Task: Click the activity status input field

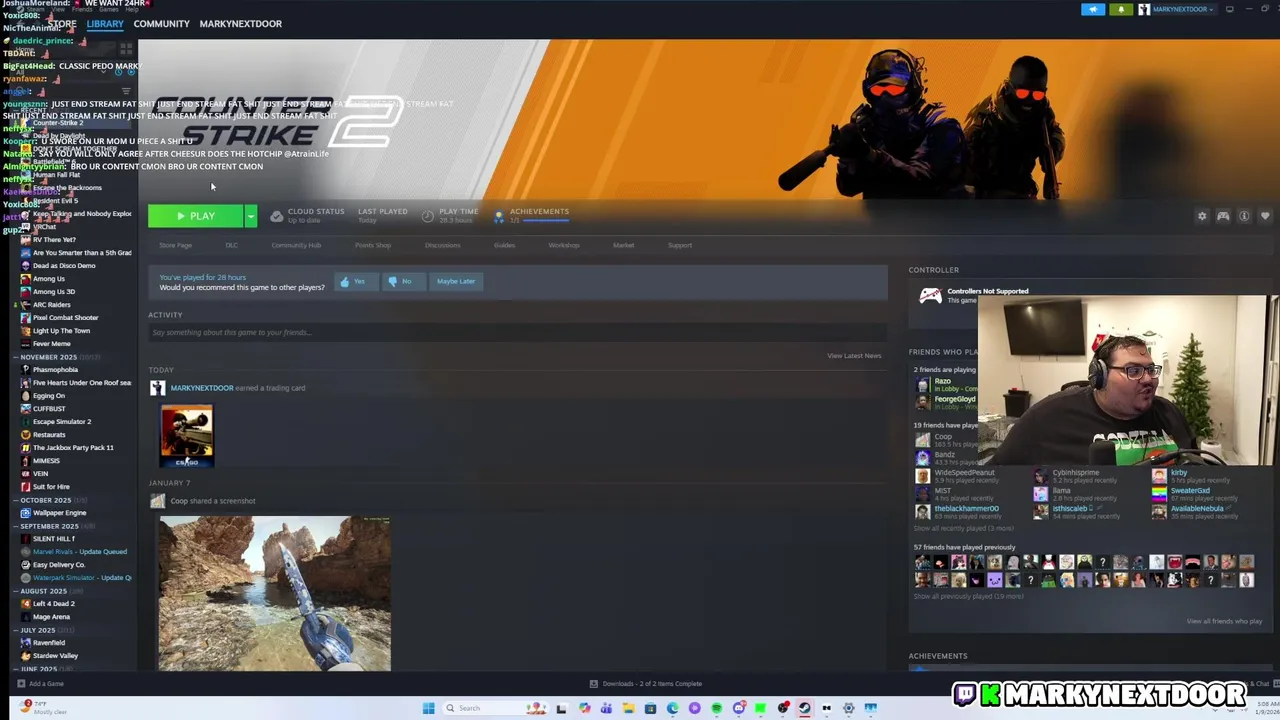Action: [x=518, y=332]
